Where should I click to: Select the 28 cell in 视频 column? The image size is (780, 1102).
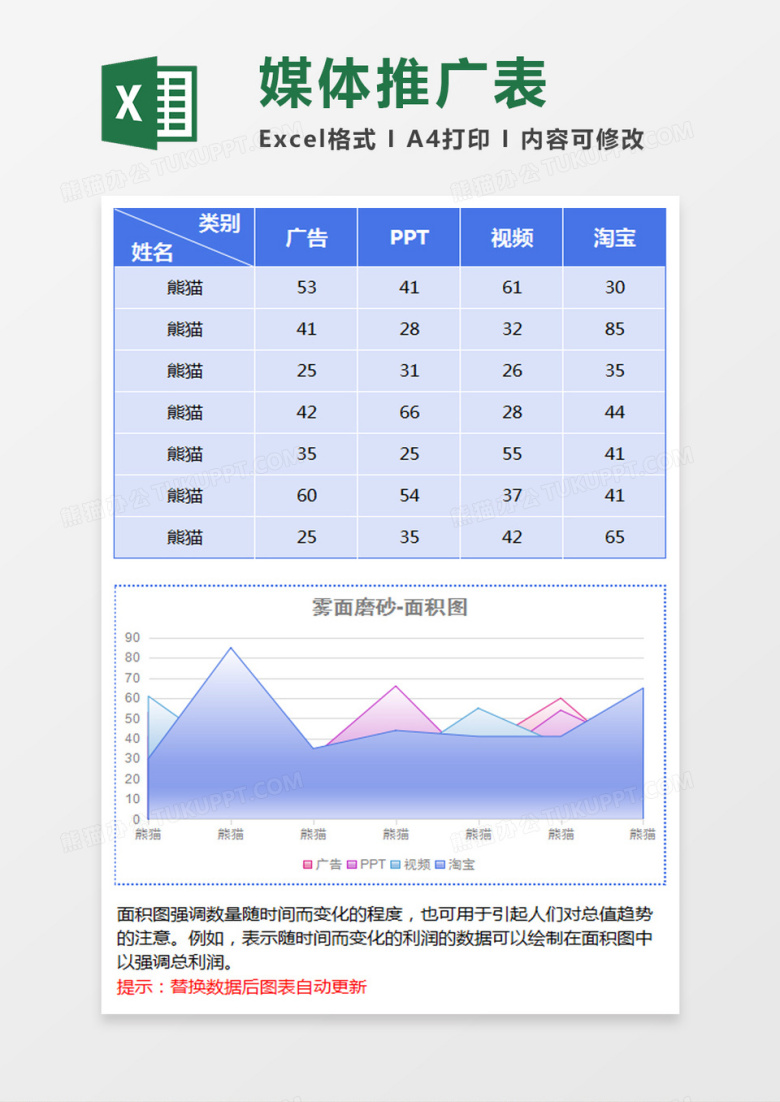[512, 412]
